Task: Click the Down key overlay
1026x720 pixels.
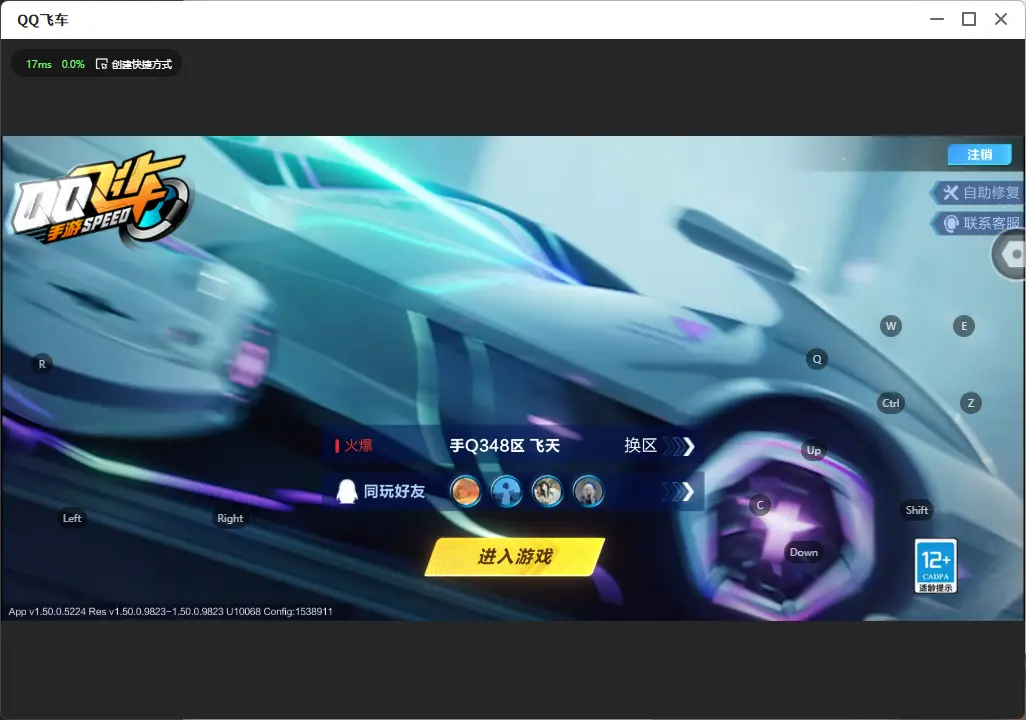Action: [804, 552]
